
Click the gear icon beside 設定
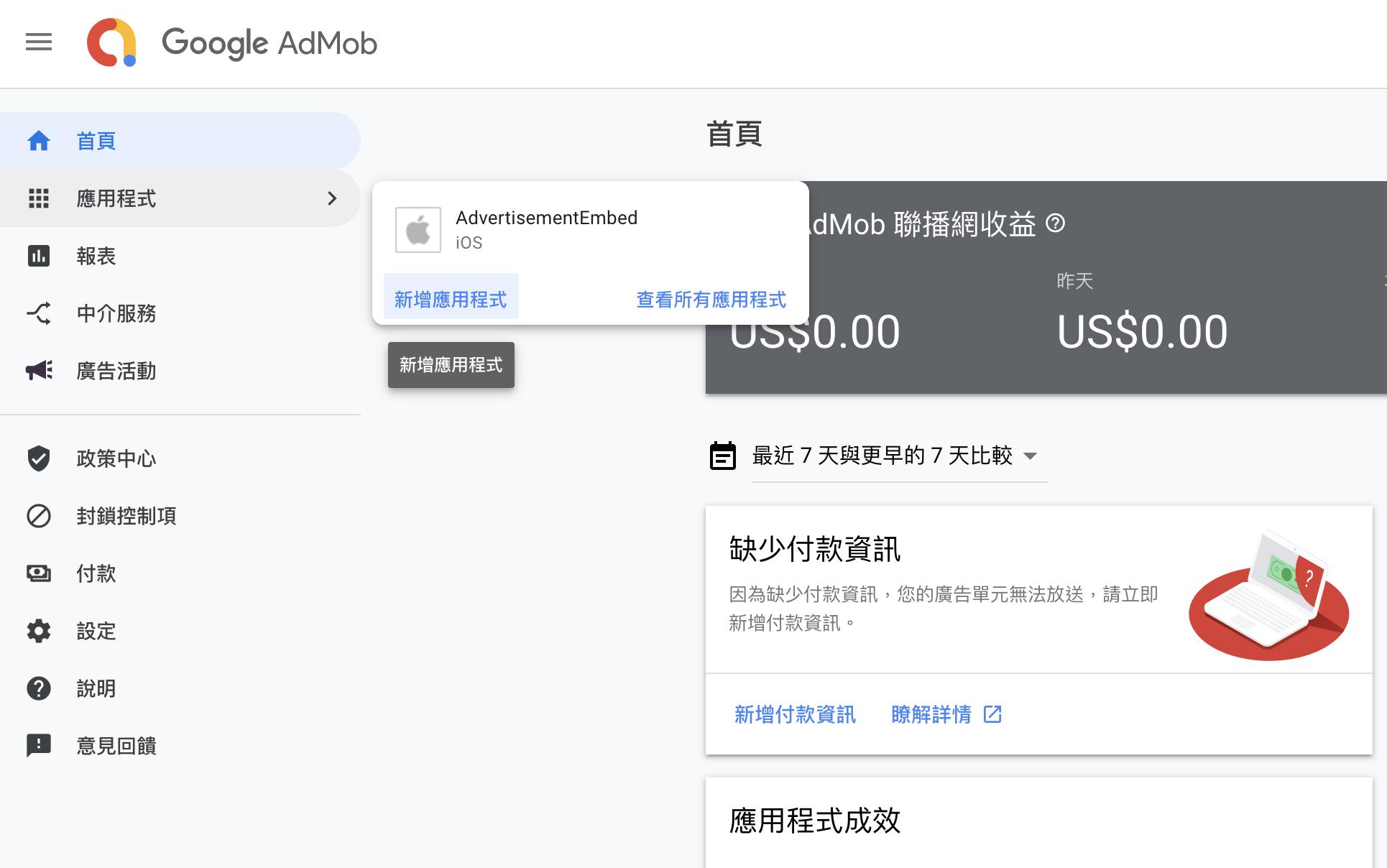tap(39, 631)
